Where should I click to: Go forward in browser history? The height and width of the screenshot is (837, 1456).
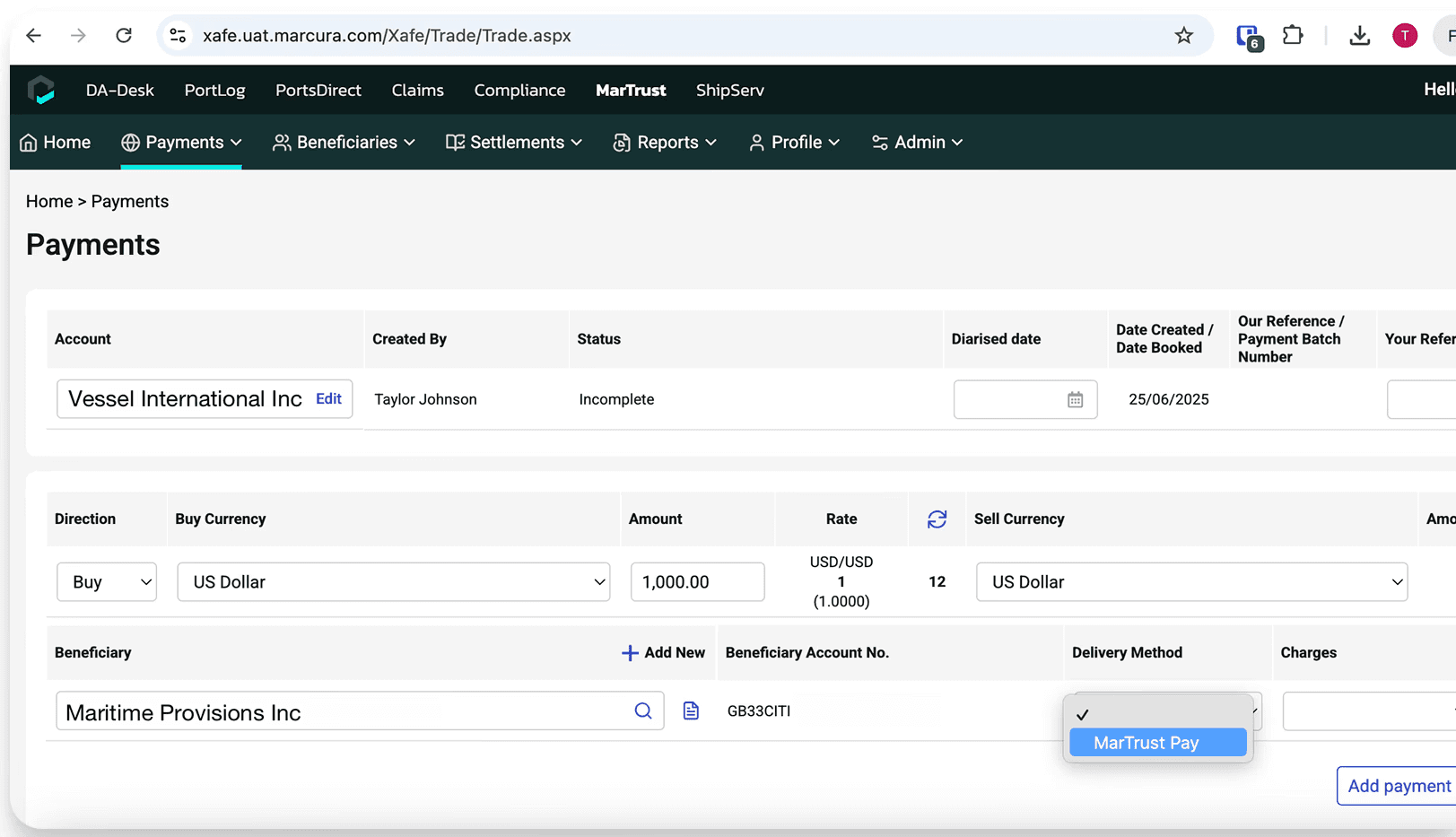coord(79,36)
